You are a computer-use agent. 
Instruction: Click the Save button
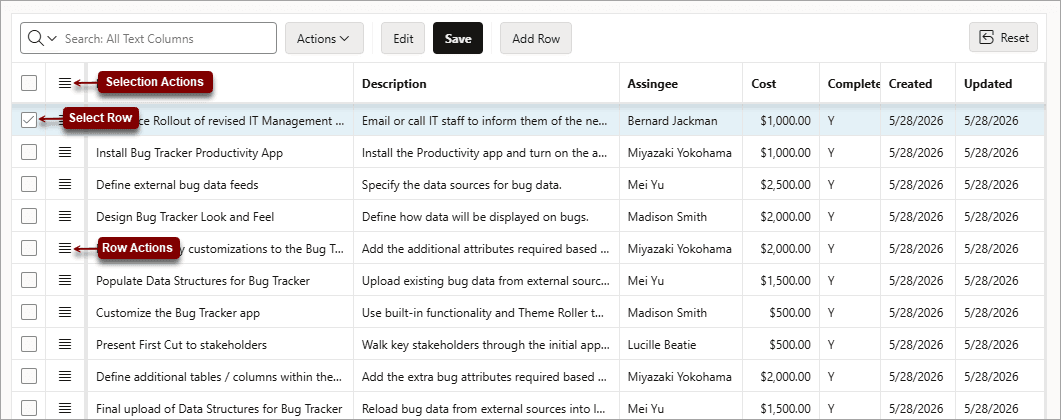coord(457,39)
